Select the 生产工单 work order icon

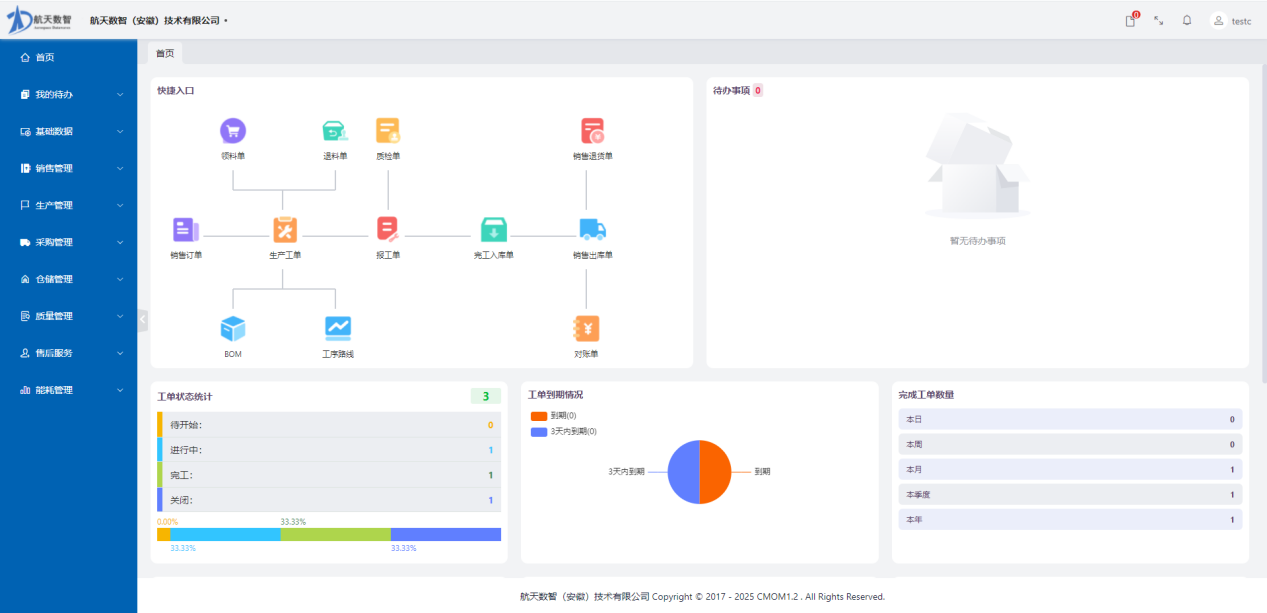pyautogui.click(x=285, y=230)
